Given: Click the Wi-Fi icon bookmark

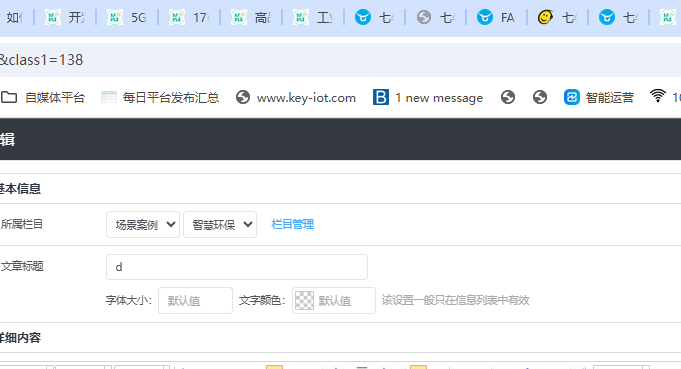Looking at the screenshot, I should [x=658, y=96].
